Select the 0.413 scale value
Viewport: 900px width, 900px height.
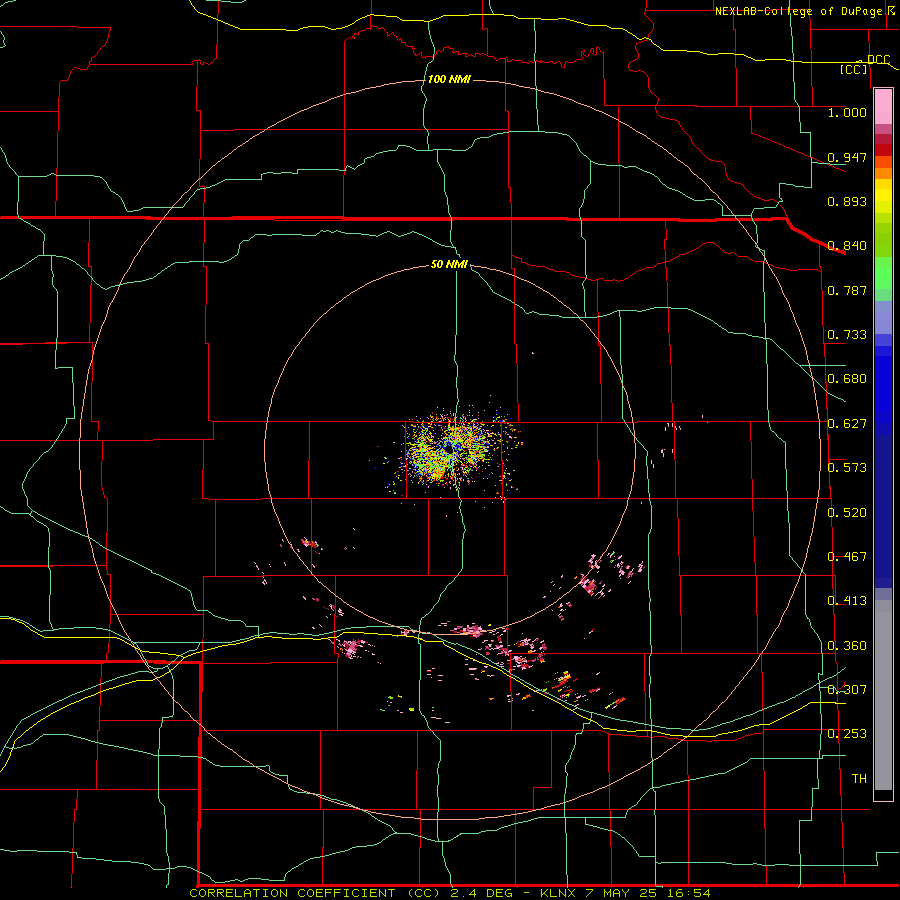[x=847, y=601]
